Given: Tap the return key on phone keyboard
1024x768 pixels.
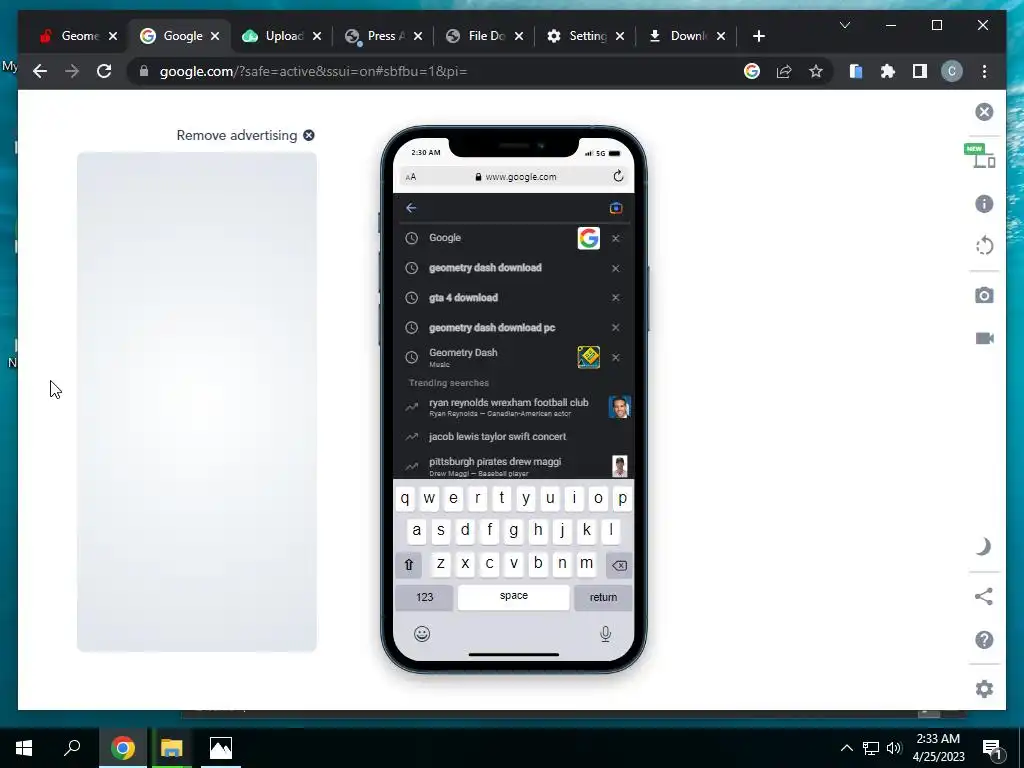Looking at the screenshot, I should click(x=603, y=597).
